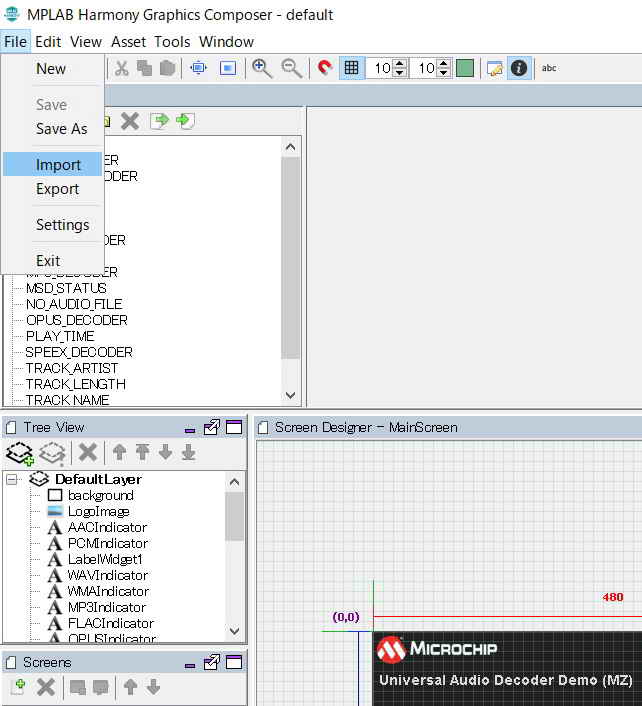
Task: Toggle the magnet snapping icon
Action: (x=325, y=68)
